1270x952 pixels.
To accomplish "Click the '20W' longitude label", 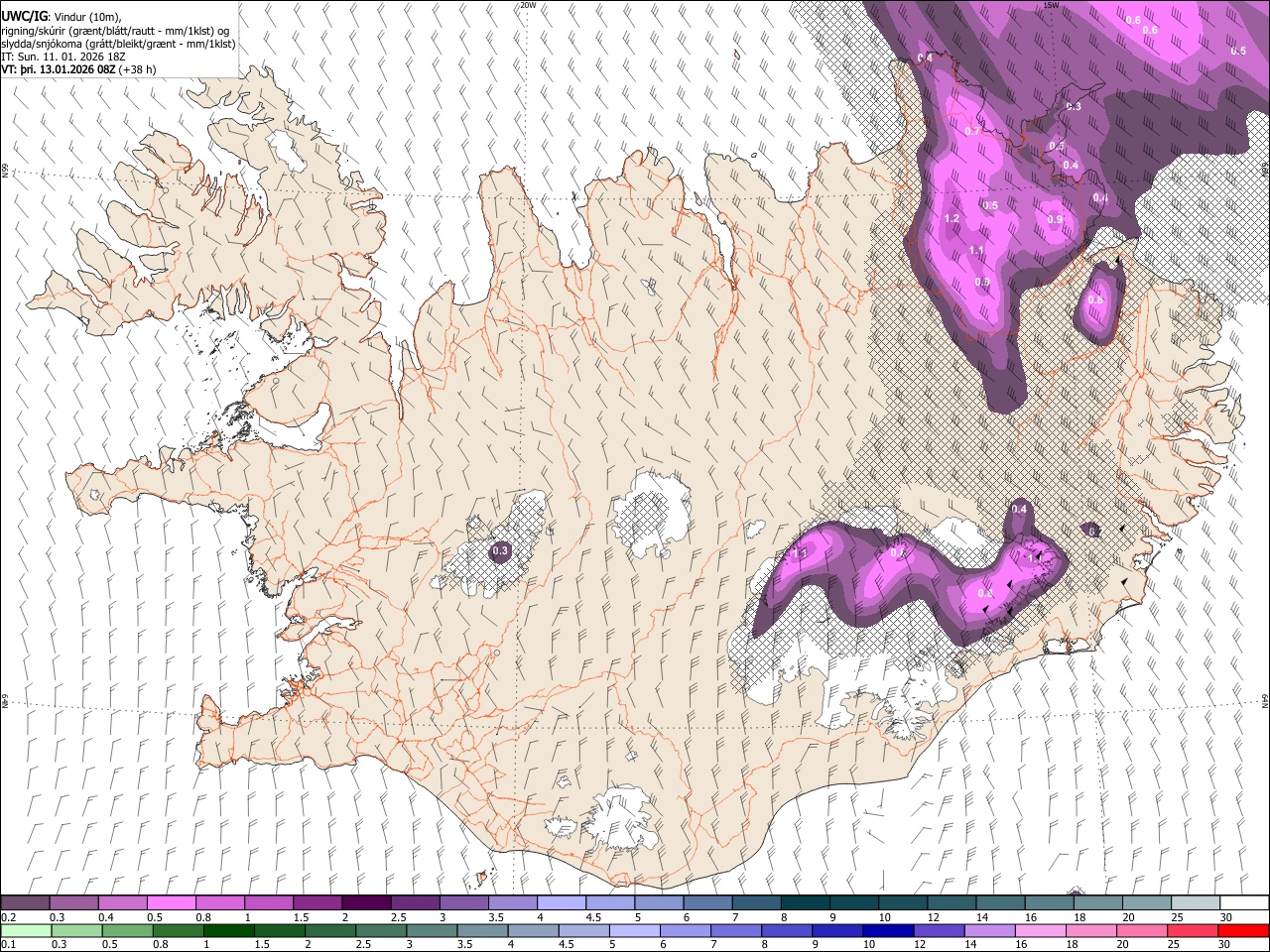I will coord(528,5).
